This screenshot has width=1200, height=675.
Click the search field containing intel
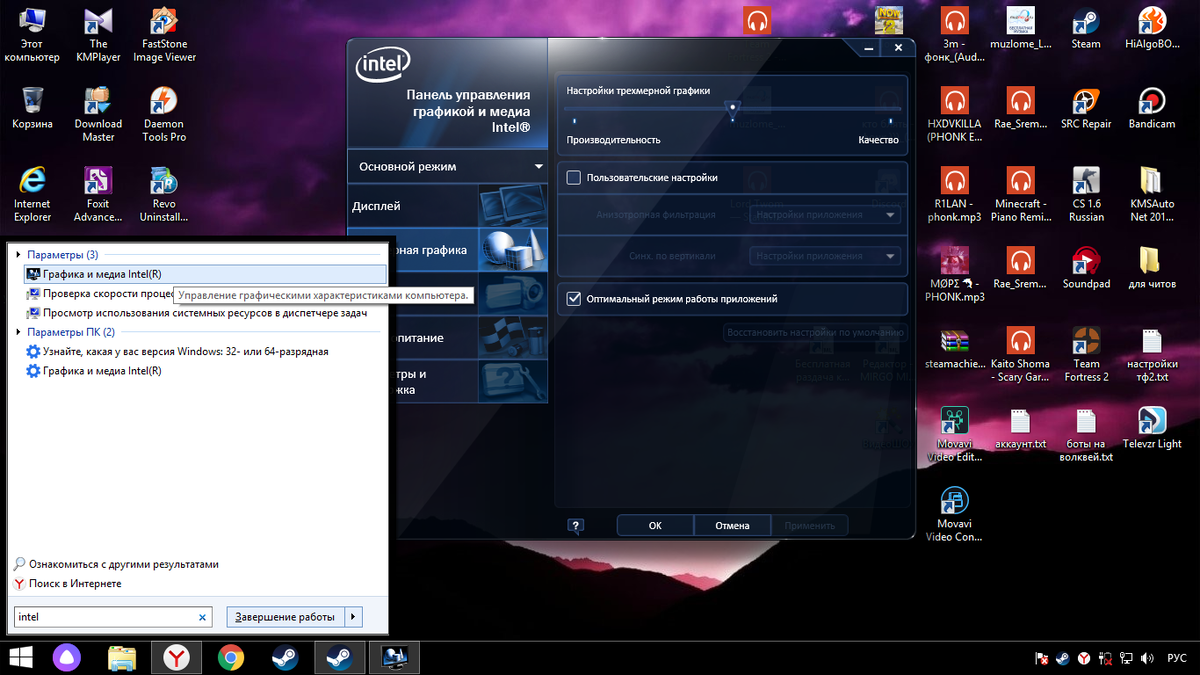[106, 617]
